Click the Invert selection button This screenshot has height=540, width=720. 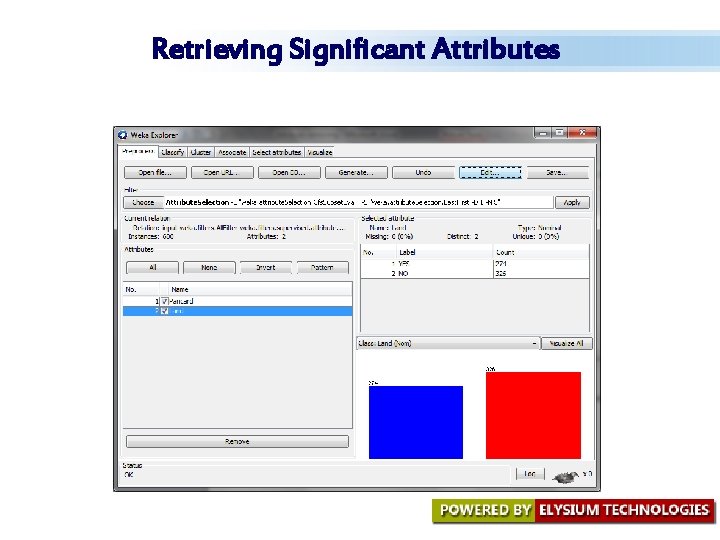point(266,267)
